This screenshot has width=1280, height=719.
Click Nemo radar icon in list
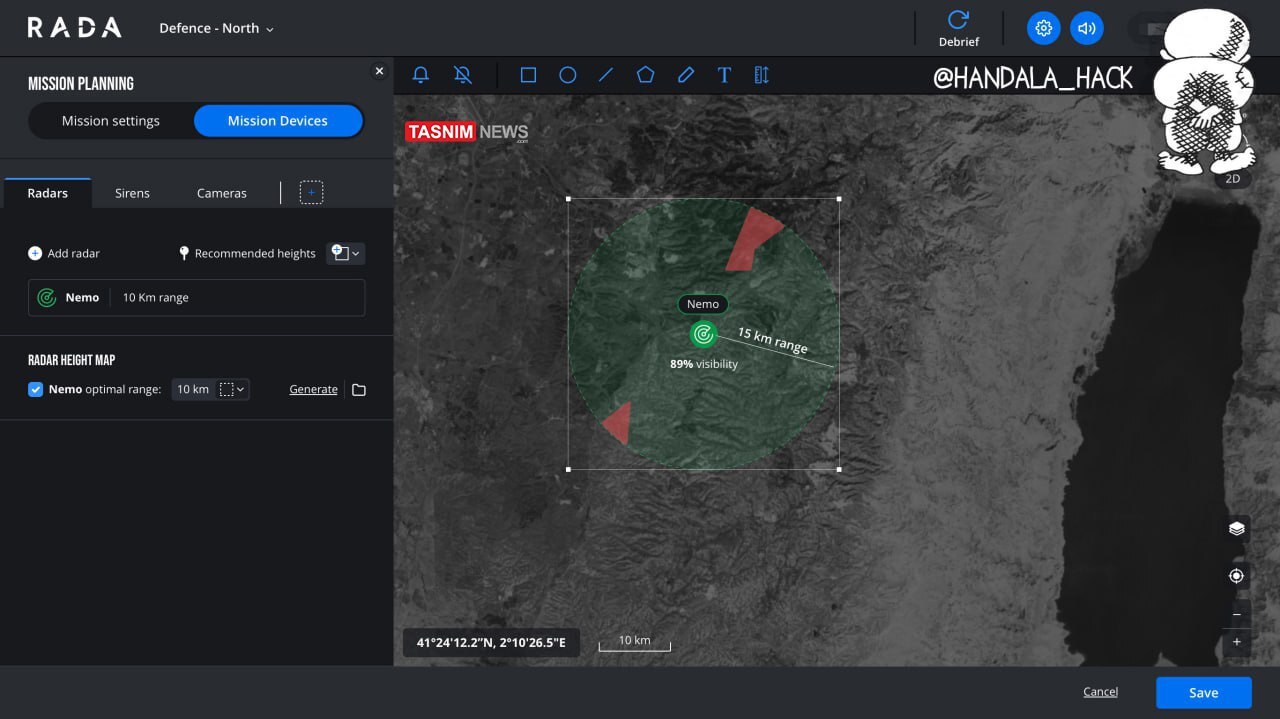click(46, 298)
